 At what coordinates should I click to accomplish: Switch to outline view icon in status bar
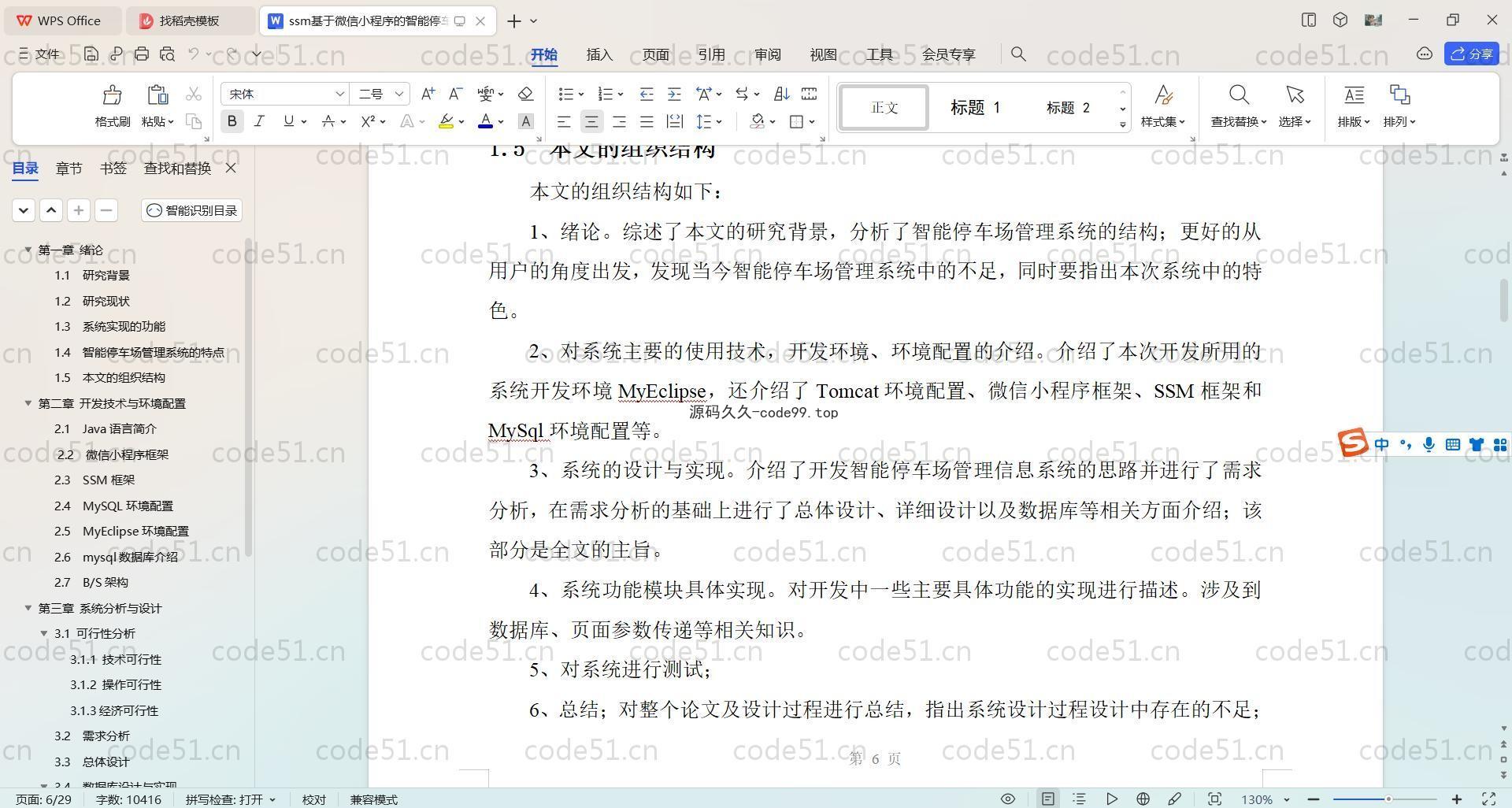click(1080, 799)
